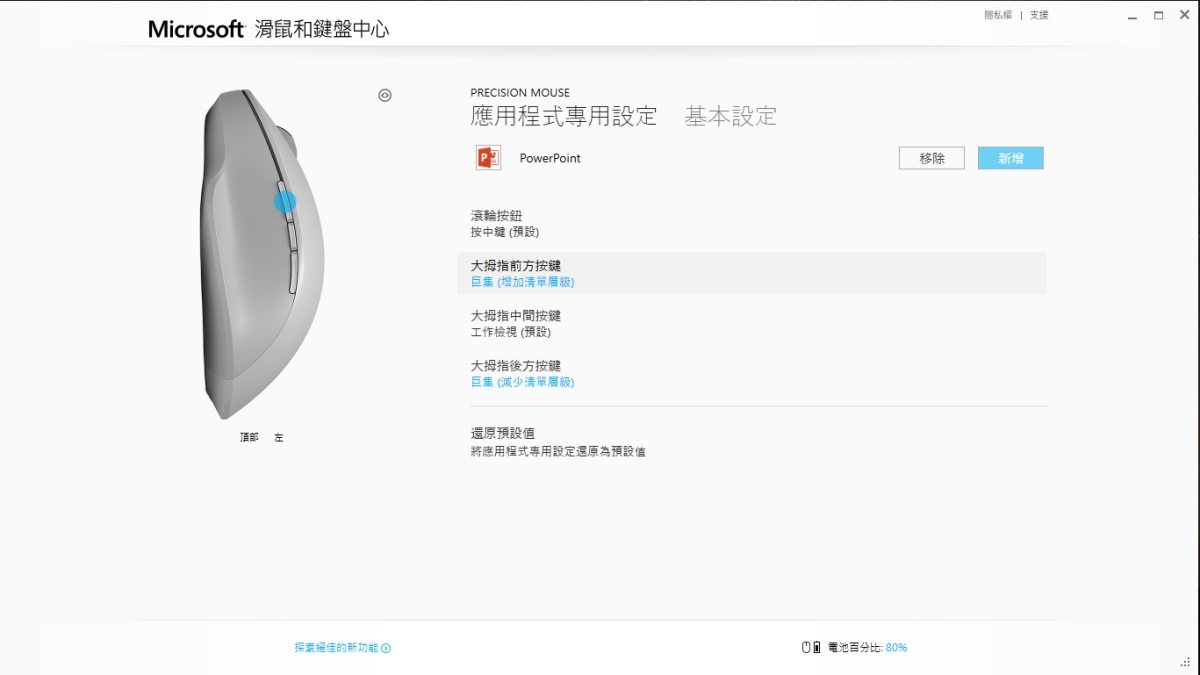This screenshot has width=1200, height=675.
Task: Expand the 大拇指中間按鍵 setting
Action: pyautogui.click(x=516, y=323)
